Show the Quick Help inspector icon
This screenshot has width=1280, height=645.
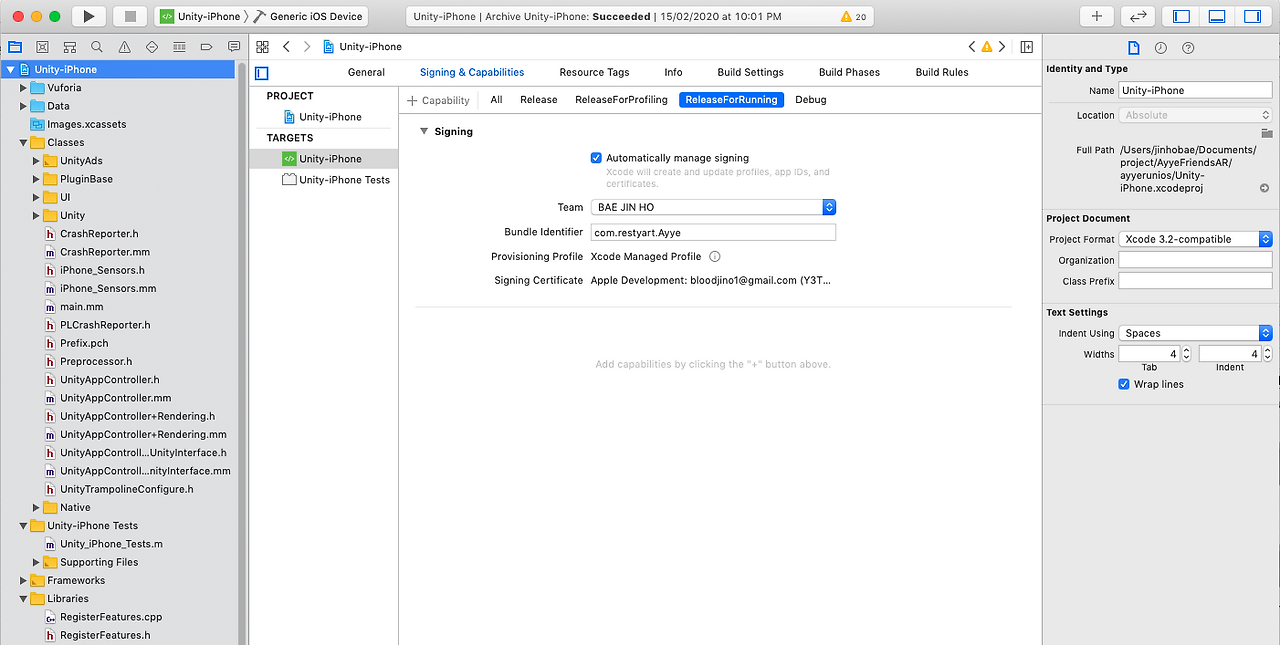(1188, 48)
